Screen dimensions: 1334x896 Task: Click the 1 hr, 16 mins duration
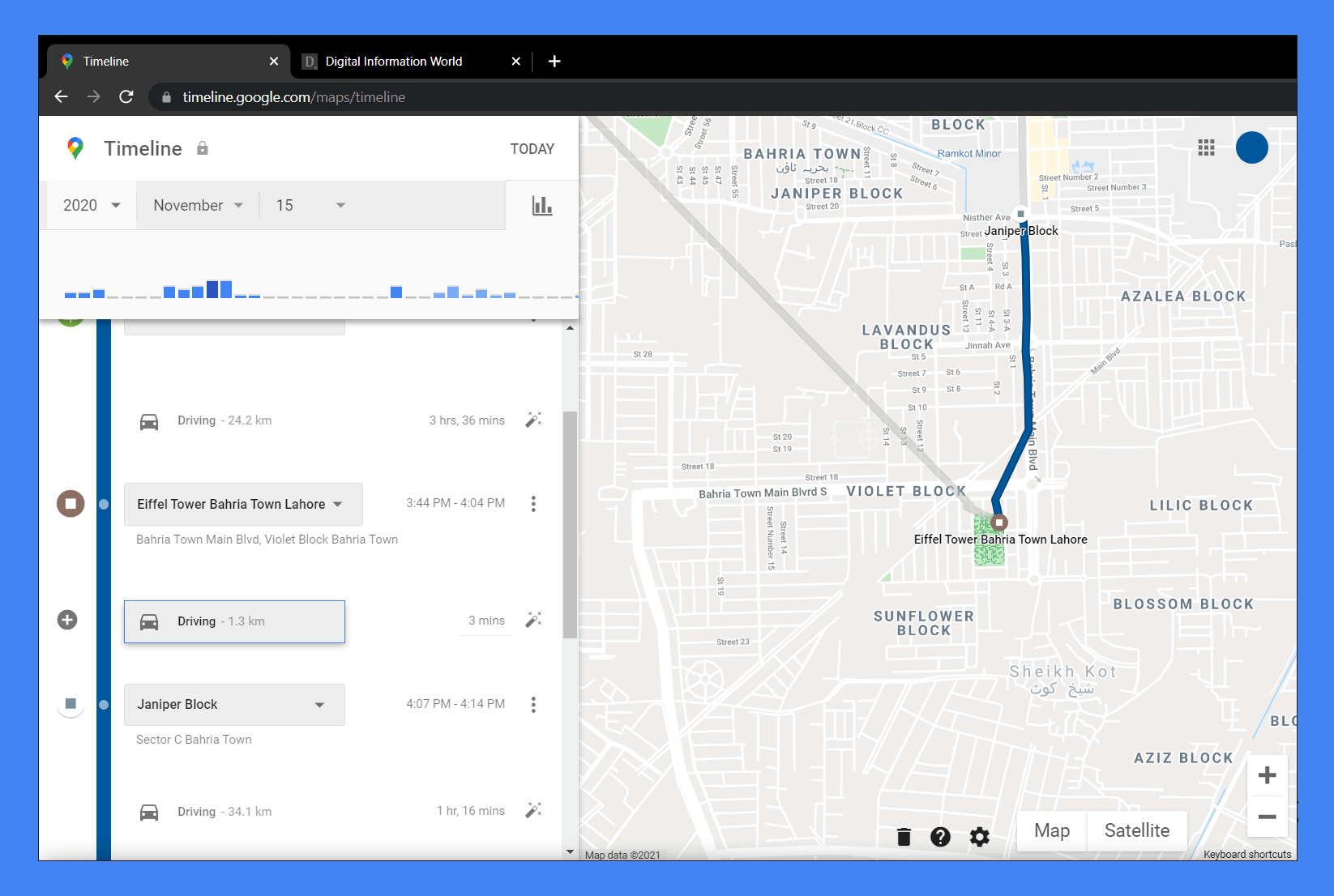[471, 811]
